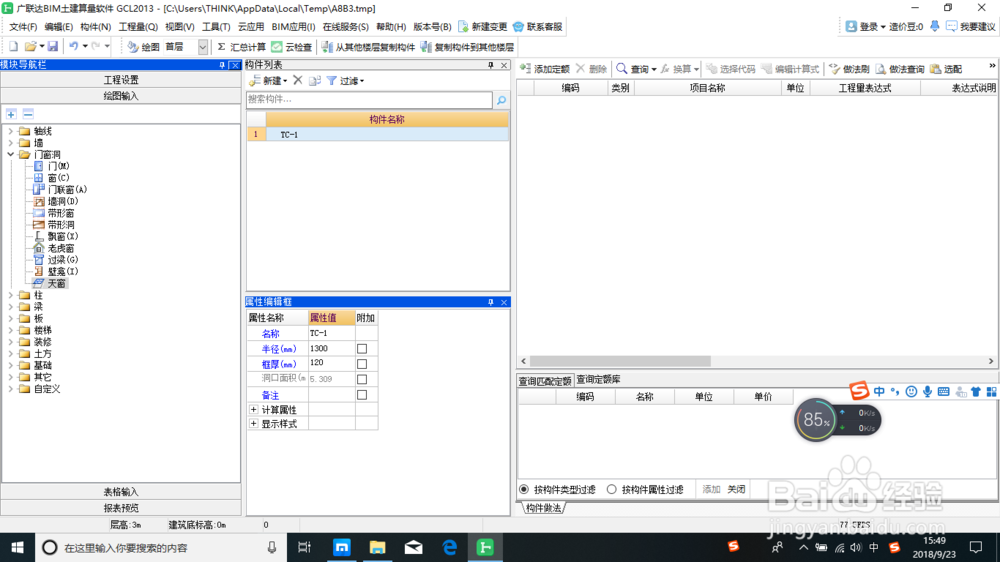Open the 文件(F) menu
Image resolution: width=1000 pixels, height=562 pixels.
pyautogui.click(x=23, y=27)
